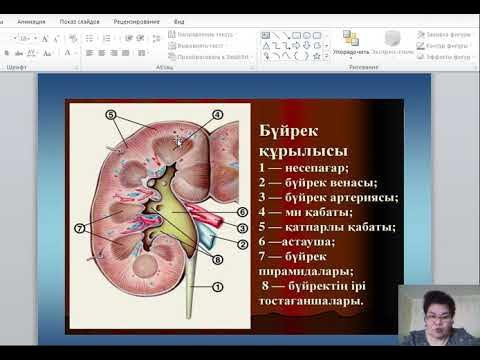The width and height of the screenshot is (480, 360).
Task: Increase the list indent level
Action: 140,38
